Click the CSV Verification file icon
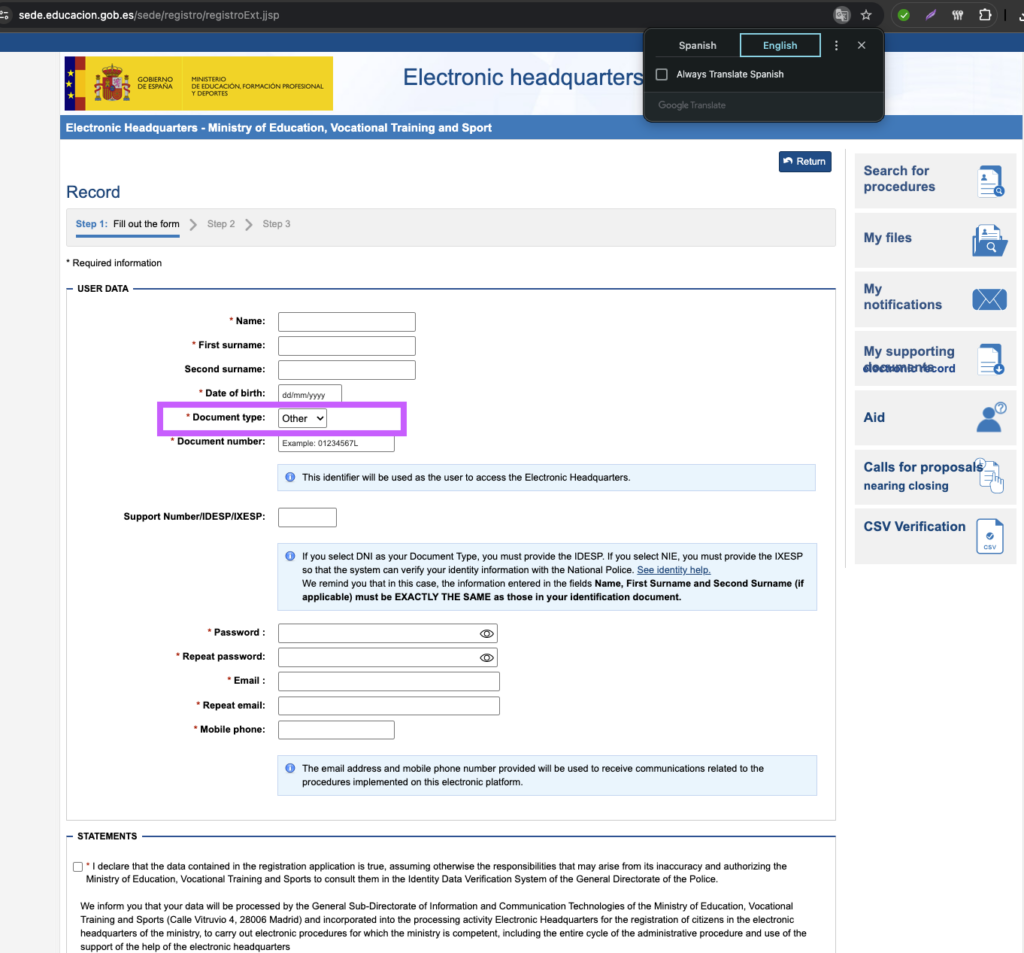1024x953 pixels. [990, 536]
